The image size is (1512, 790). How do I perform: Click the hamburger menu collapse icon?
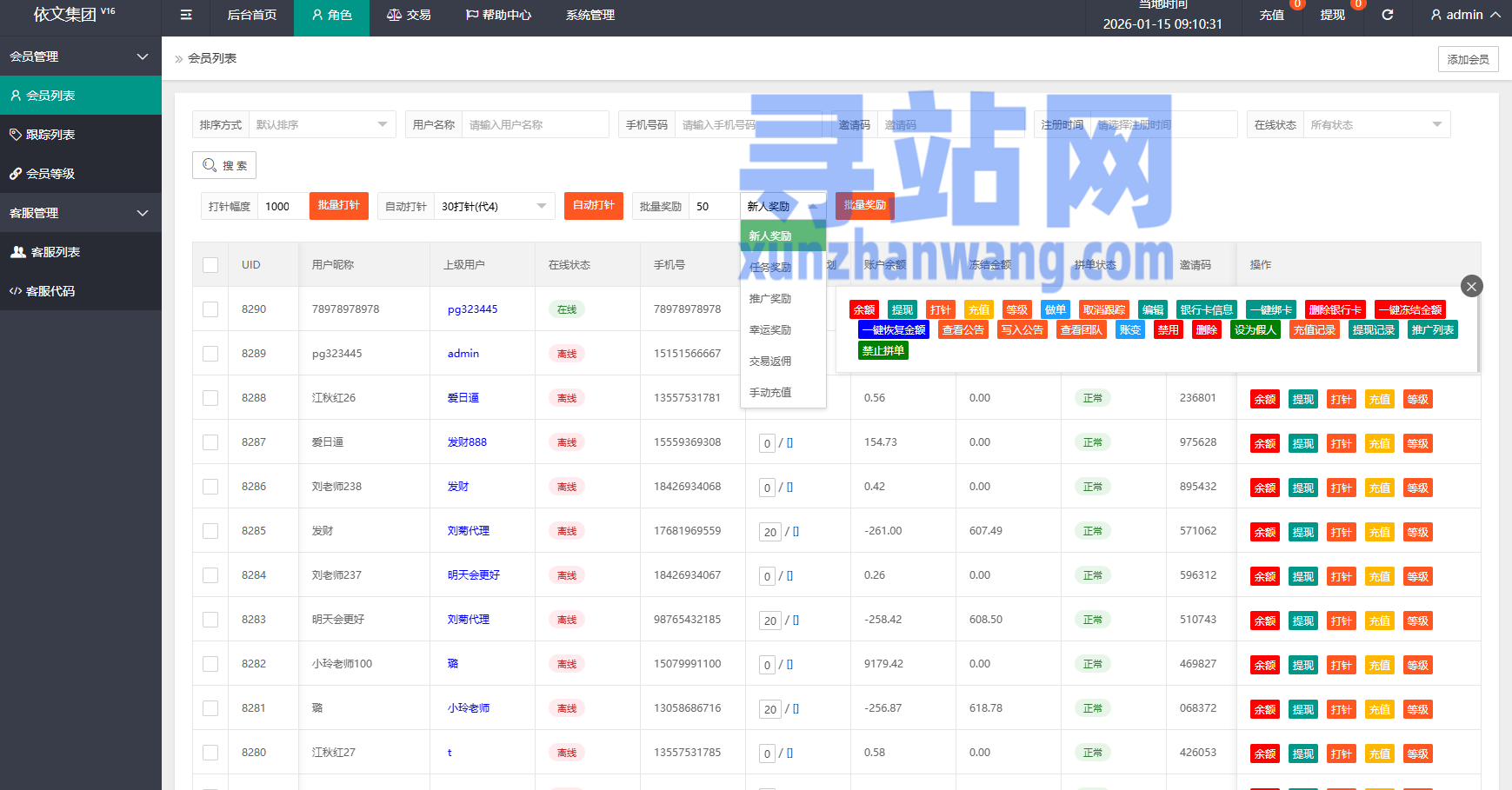click(186, 15)
